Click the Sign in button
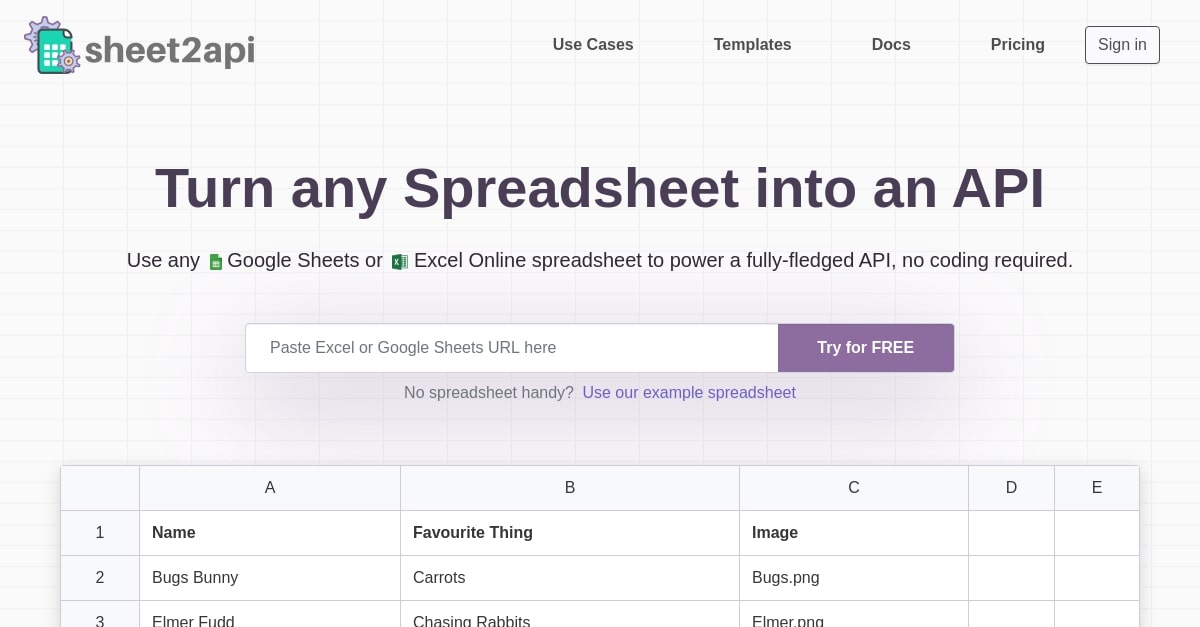 1122,45
